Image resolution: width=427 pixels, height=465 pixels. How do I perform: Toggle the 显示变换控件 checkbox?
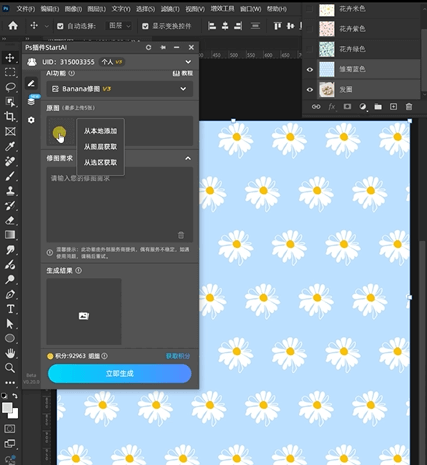(145, 26)
